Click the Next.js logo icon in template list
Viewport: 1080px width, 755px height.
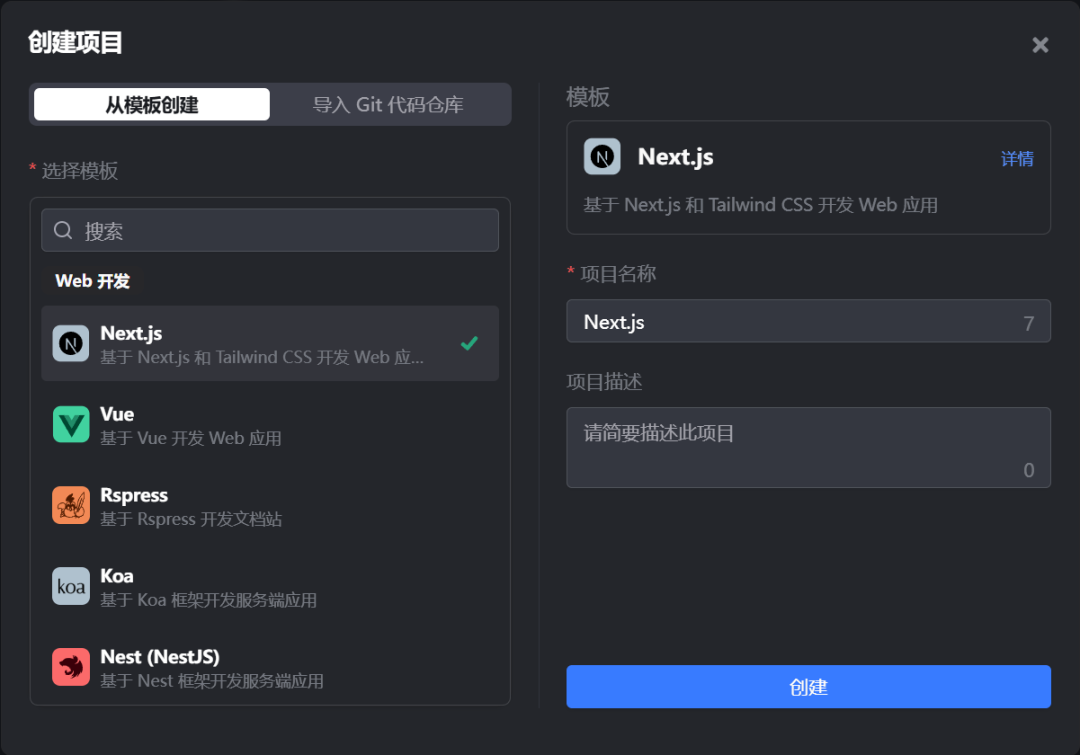71,344
